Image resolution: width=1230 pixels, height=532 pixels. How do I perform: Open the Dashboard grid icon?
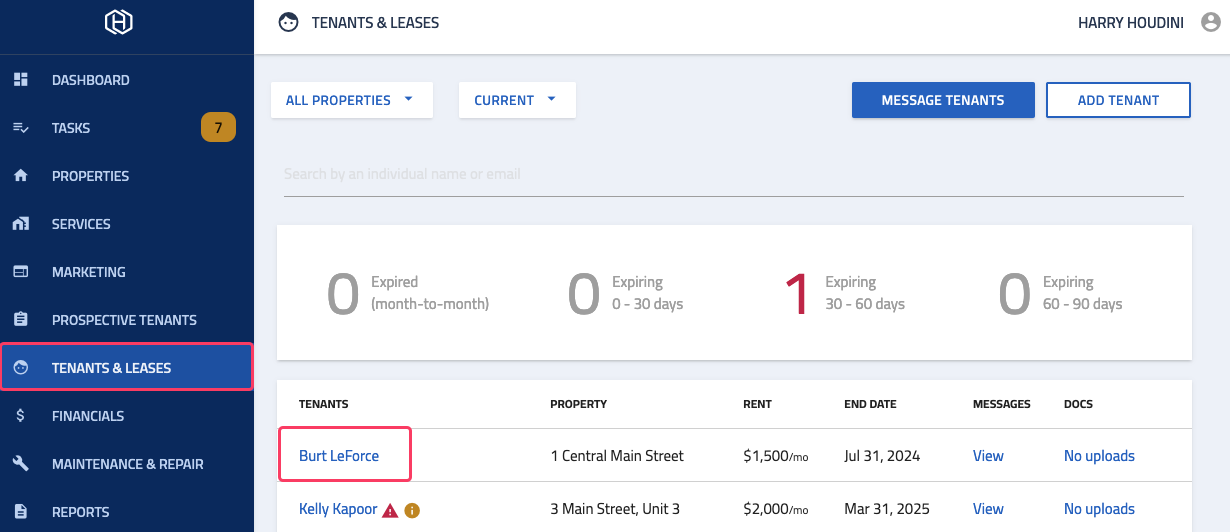coord(20,79)
